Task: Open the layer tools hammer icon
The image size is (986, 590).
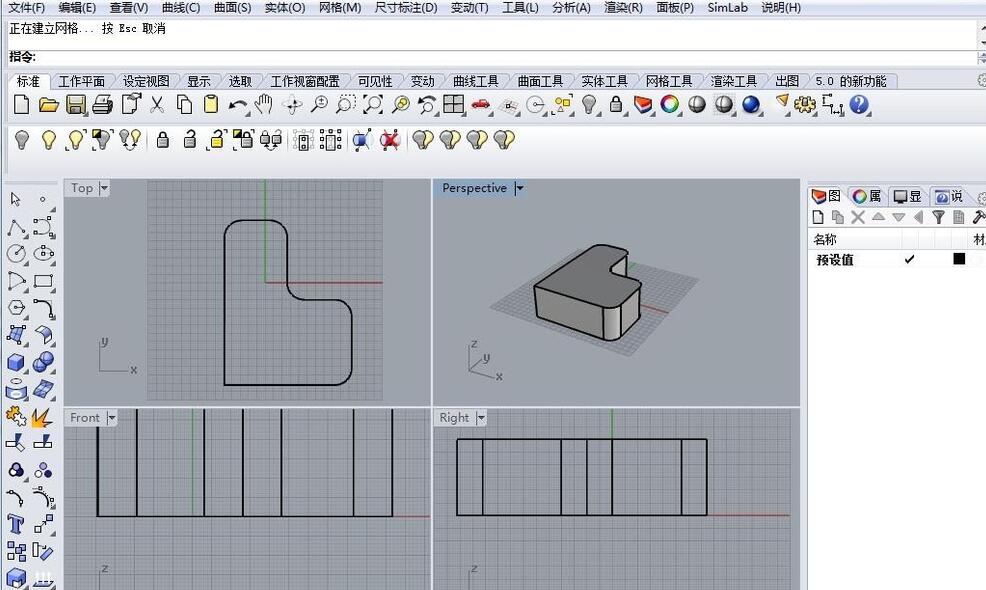Action: pos(978,218)
